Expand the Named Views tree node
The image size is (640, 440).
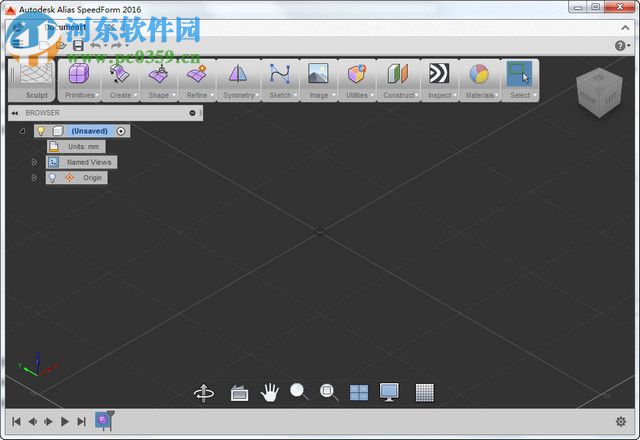pos(34,162)
